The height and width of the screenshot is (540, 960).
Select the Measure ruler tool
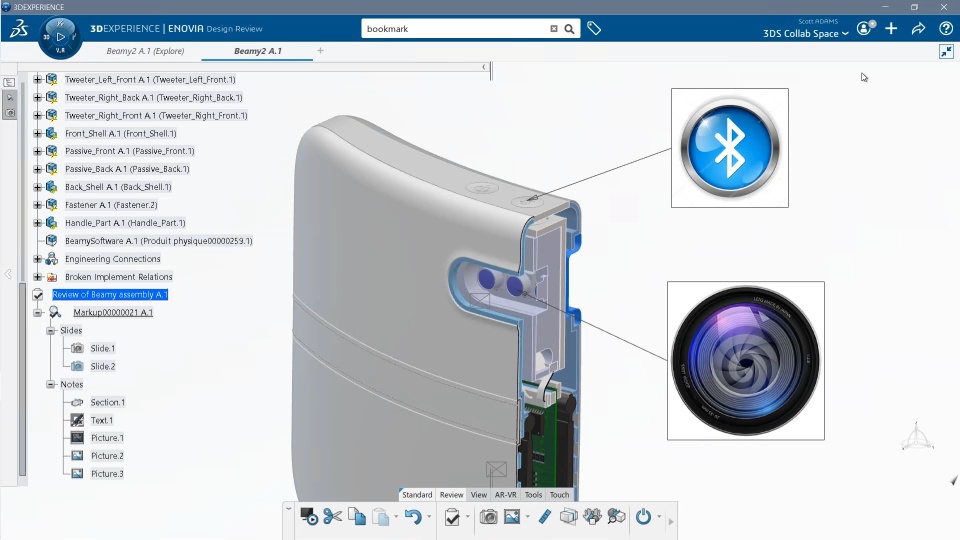[x=544, y=517]
